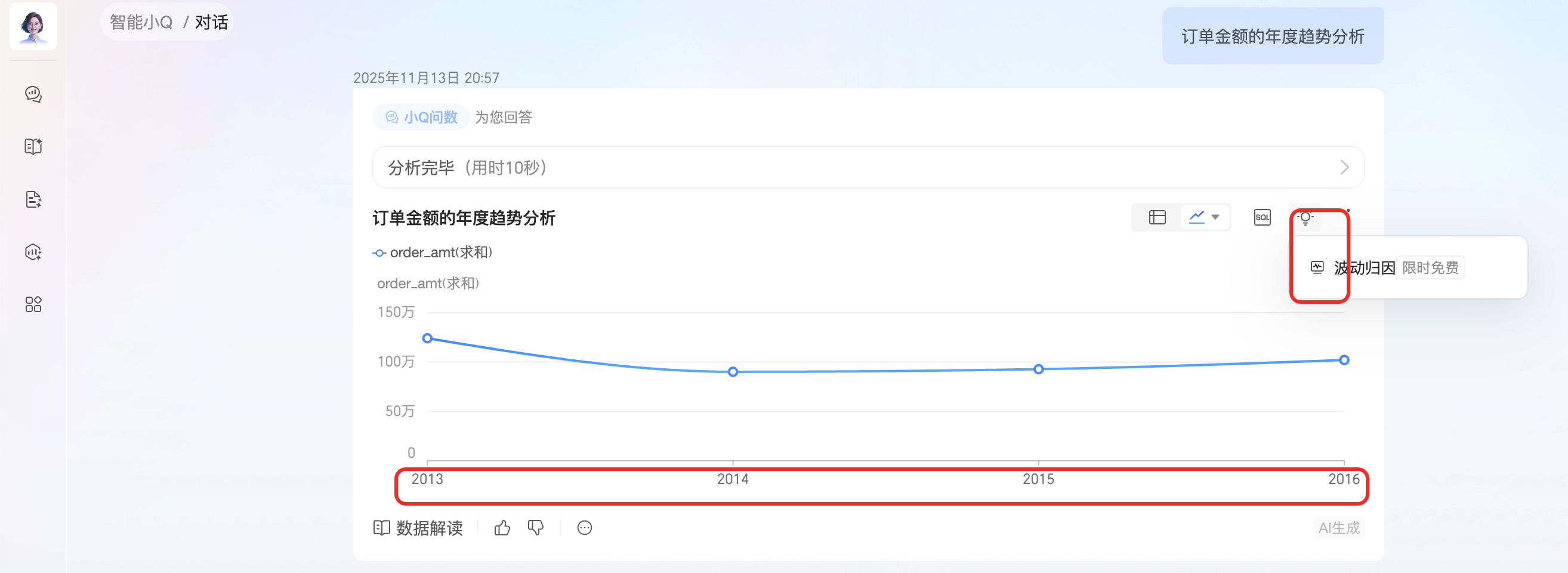Image resolution: width=1568 pixels, height=573 pixels.
Task: Click the hexagon chart sidebar icon
Action: 33,251
